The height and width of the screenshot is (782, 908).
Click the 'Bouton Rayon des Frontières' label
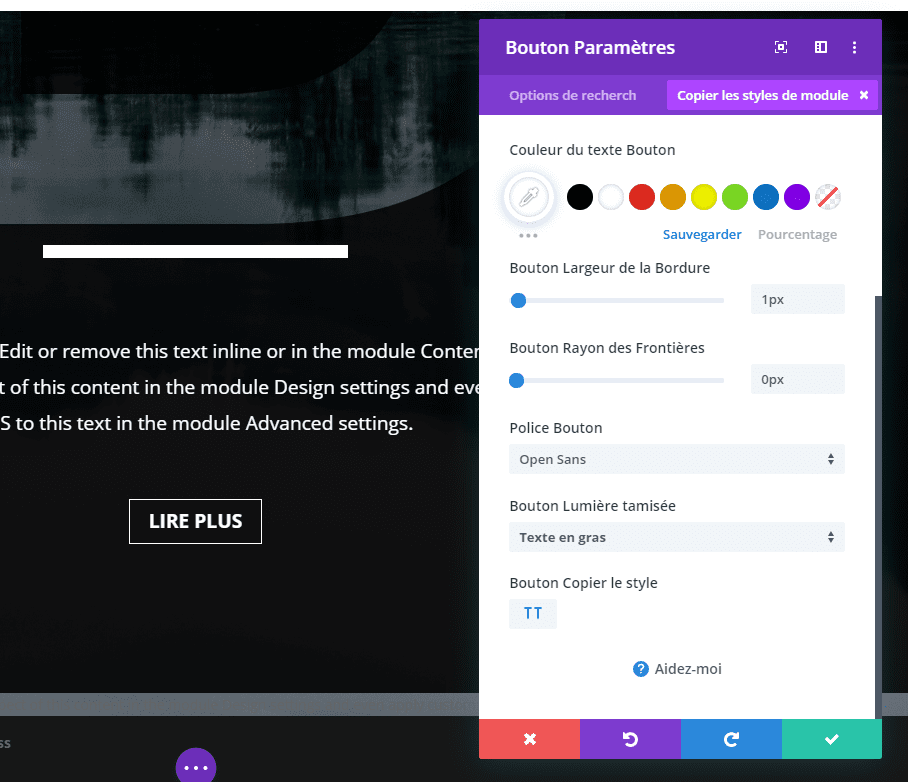coord(607,348)
